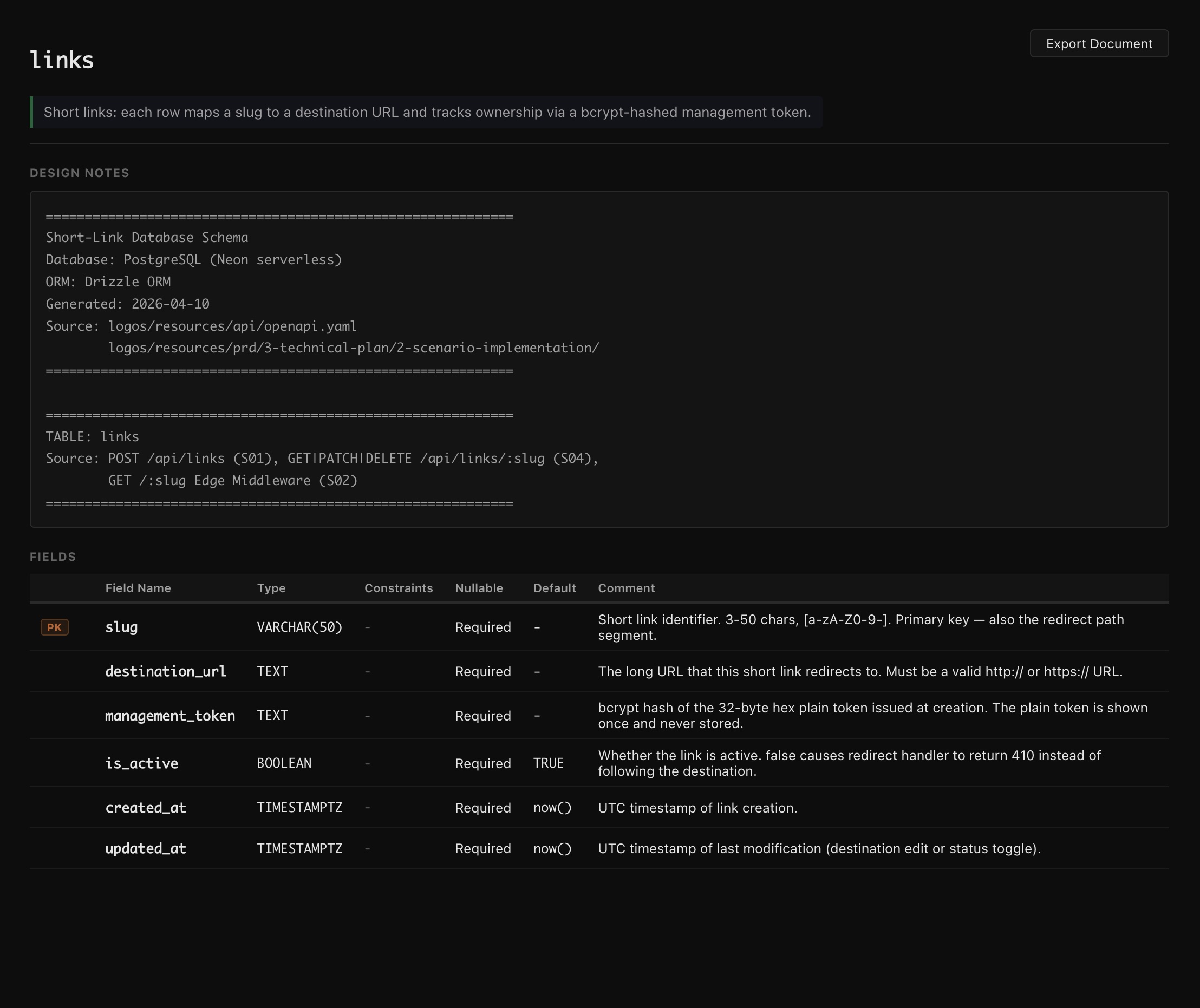Image resolution: width=1200 pixels, height=1008 pixels.
Task: Click the created_at field name
Action: click(145, 808)
